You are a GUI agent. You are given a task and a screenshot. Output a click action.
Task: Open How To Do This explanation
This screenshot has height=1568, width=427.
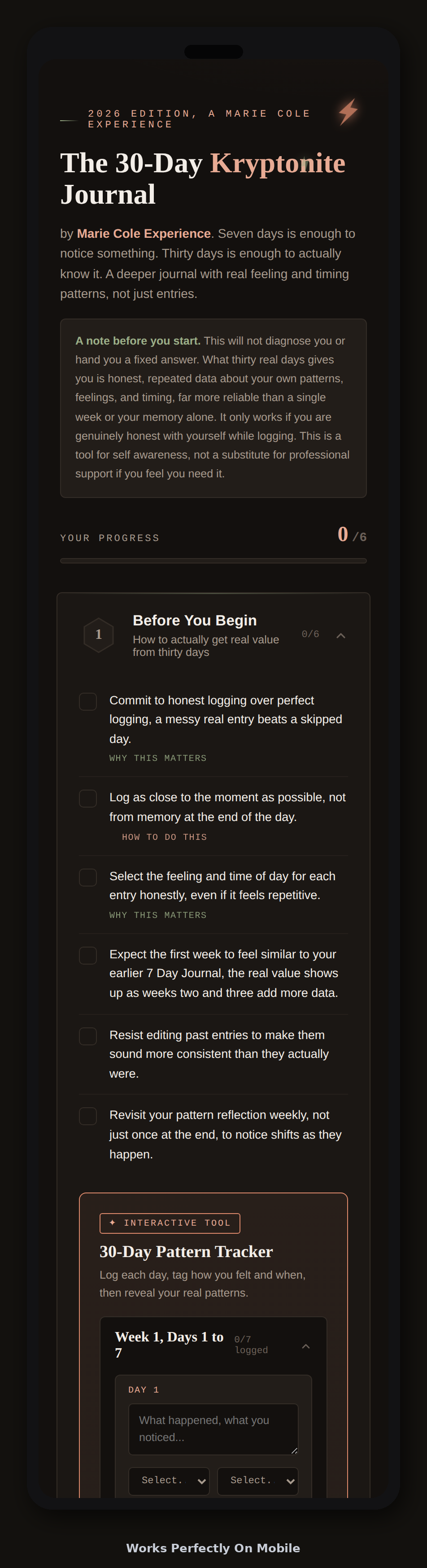click(x=164, y=837)
